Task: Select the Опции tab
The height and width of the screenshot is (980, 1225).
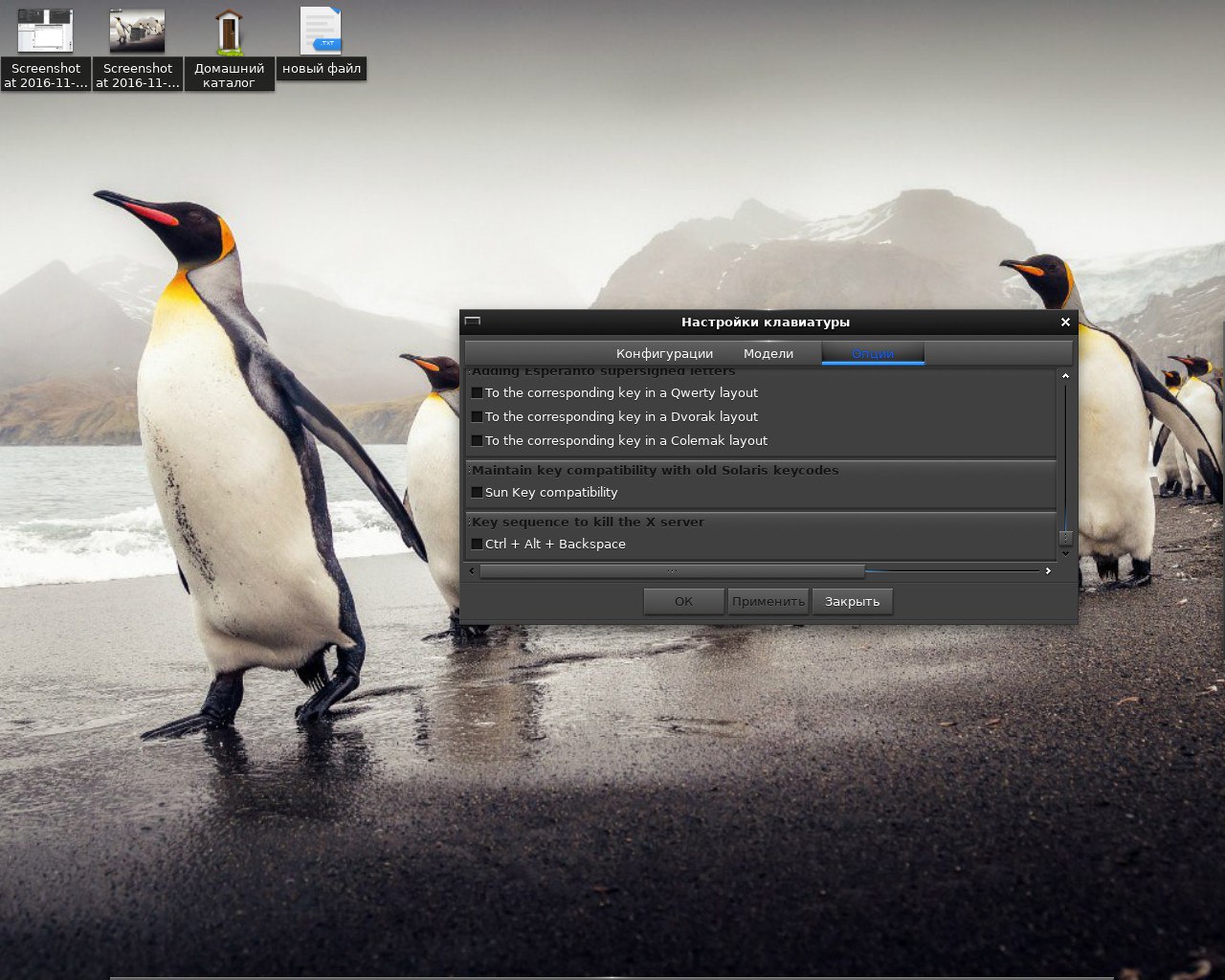Action: click(x=873, y=353)
